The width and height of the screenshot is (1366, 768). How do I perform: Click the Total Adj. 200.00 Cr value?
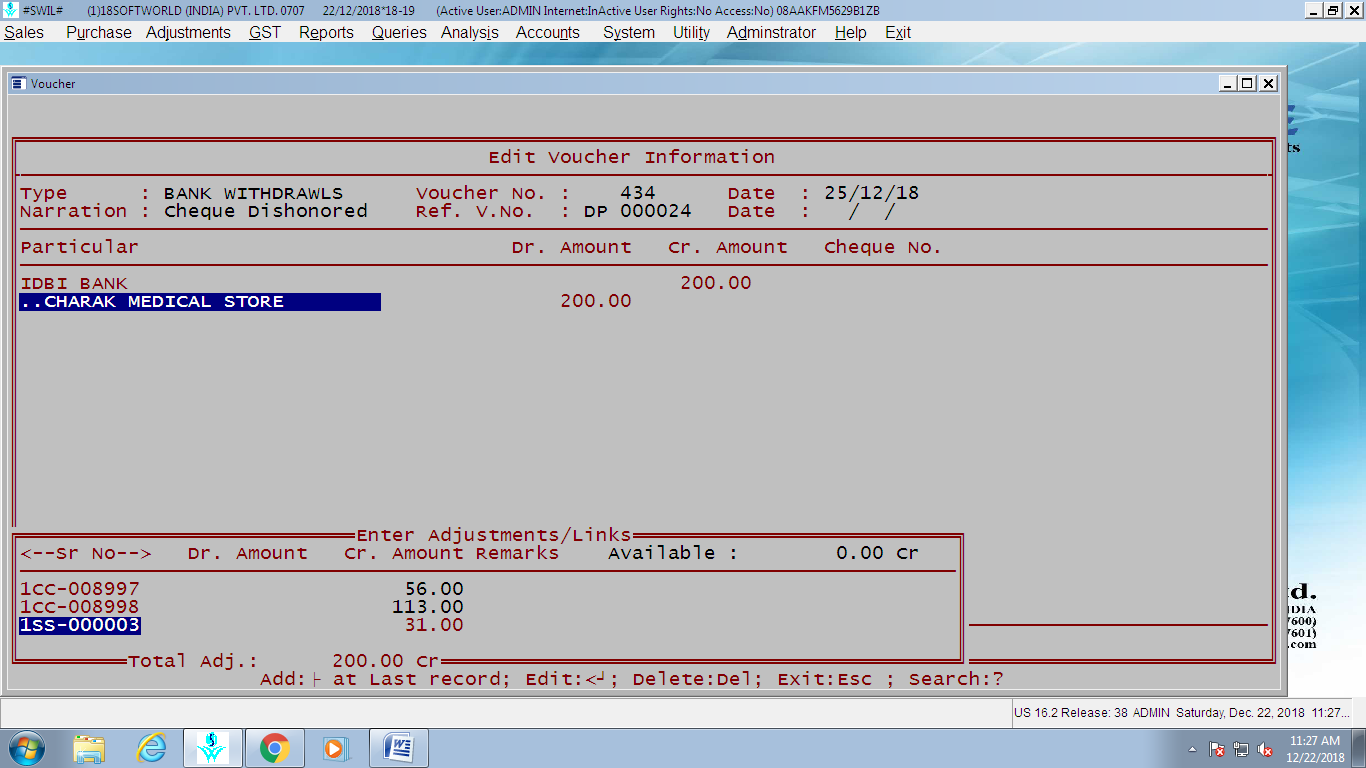pos(386,661)
